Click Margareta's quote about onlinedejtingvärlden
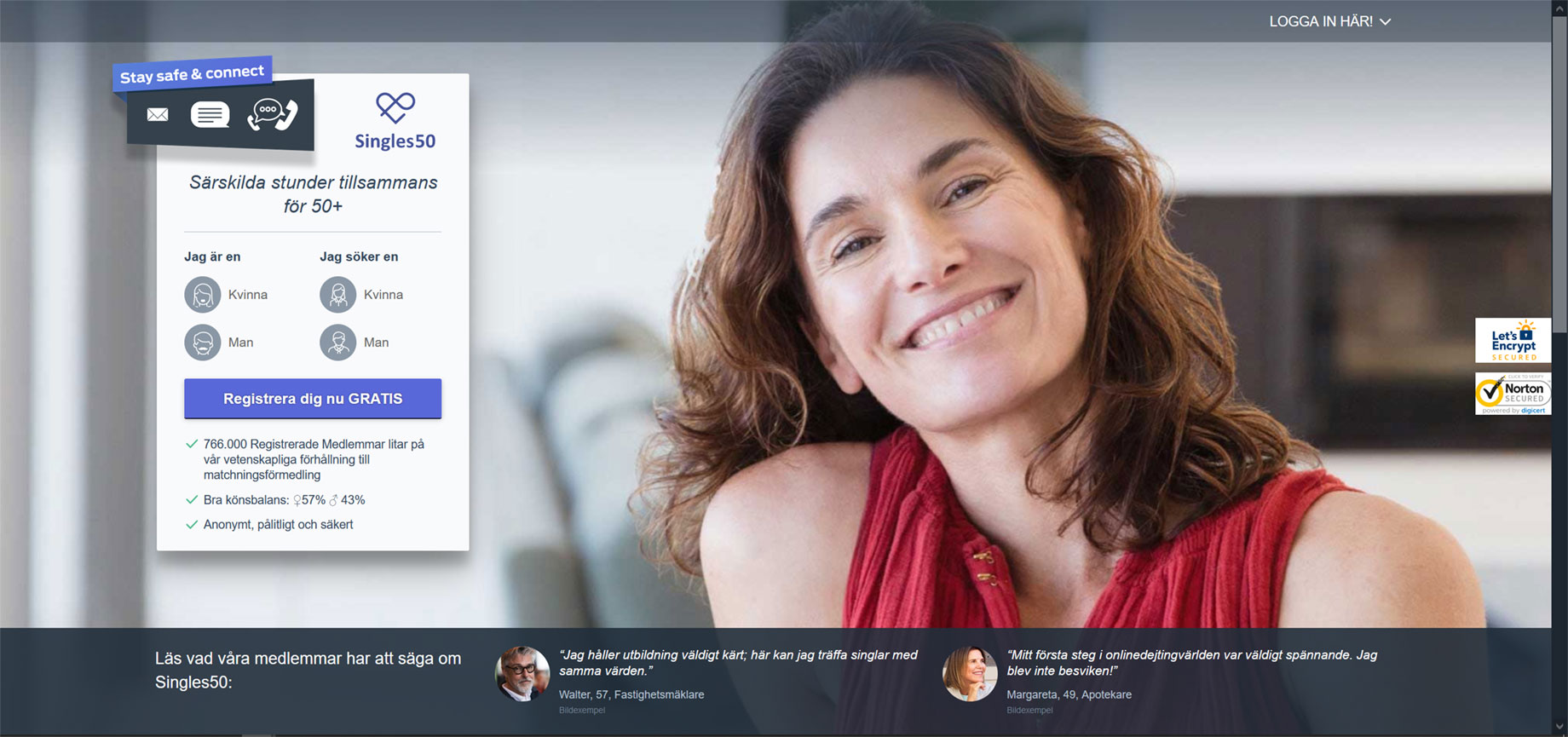Image resolution: width=1568 pixels, height=737 pixels. tap(1192, 663)
